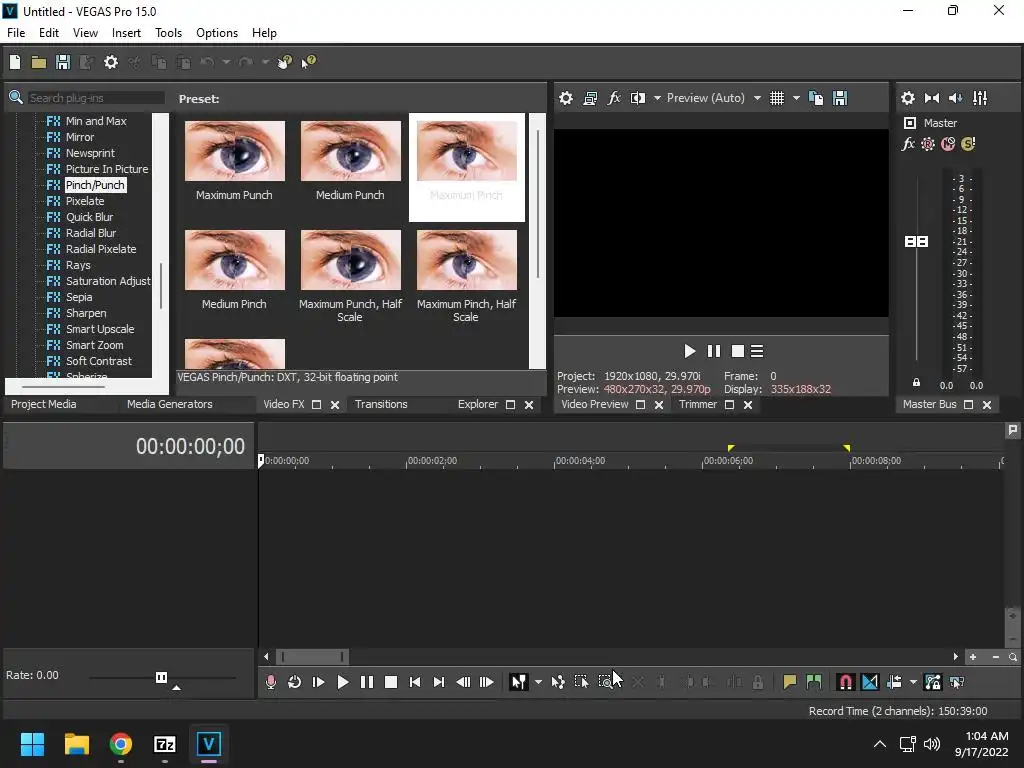This screenshot has height=768, width=1024.
Task: Go to End of timeline
Action: click(x=439, y=682)
